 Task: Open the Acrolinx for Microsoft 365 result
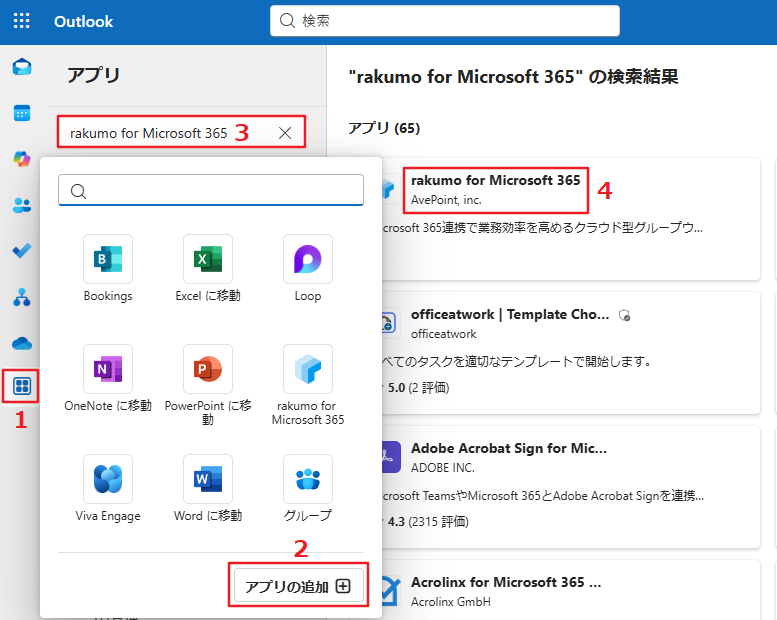(x=570, y=590)
